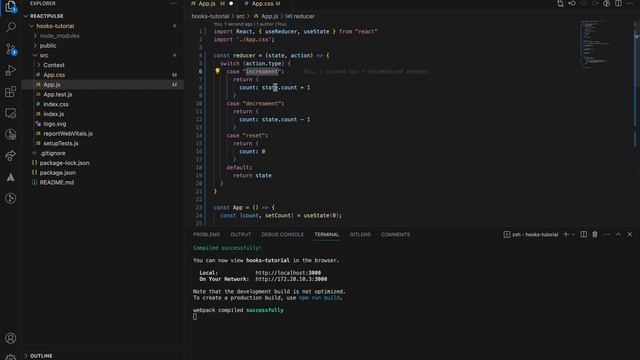Image resolution: width=640 pixels, height=360 pixels.
Task: Open the Accounts menu icon
Action: point(11,338)
